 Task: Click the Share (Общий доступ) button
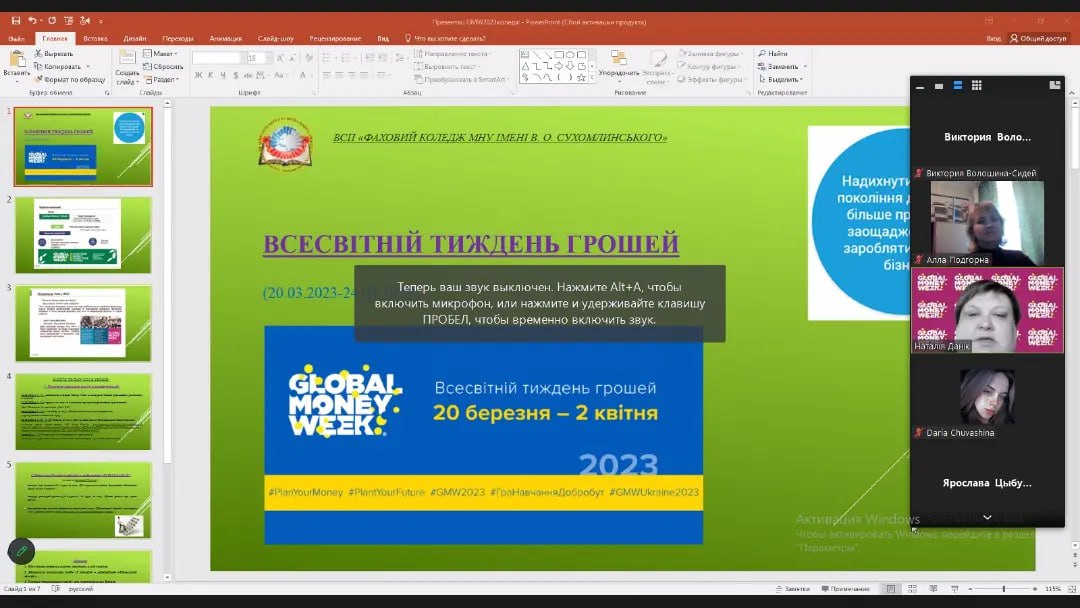[1039, 38]
